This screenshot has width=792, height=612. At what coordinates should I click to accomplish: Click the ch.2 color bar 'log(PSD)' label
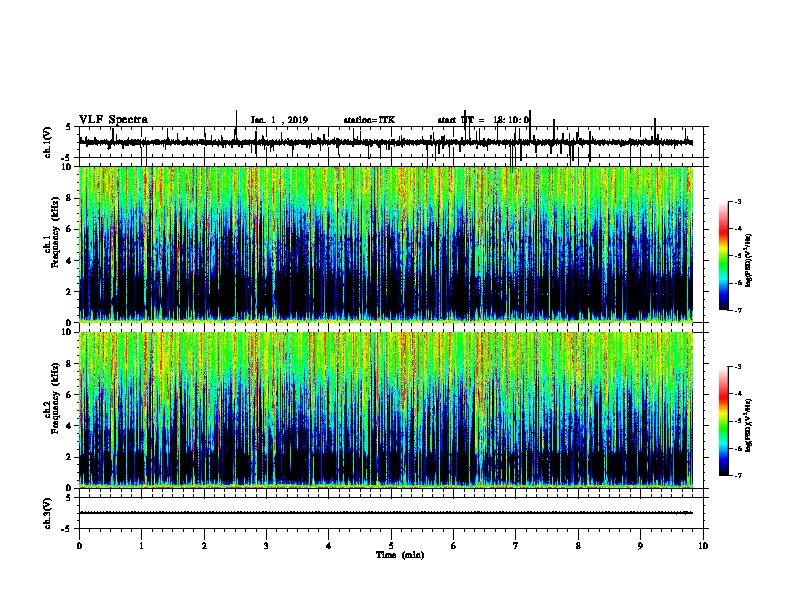pos(748,426)
